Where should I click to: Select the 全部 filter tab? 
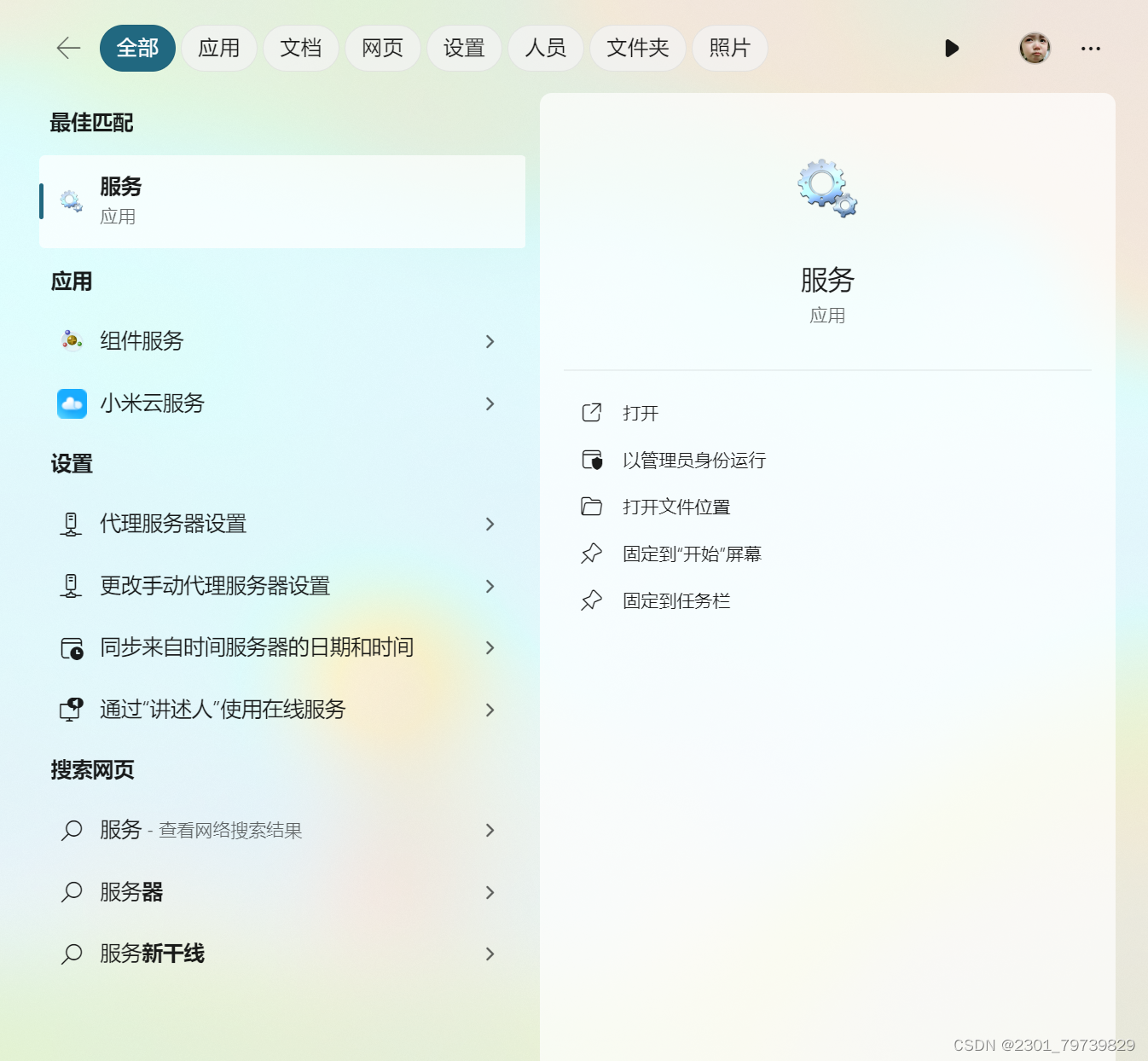[x=137, y=48]
